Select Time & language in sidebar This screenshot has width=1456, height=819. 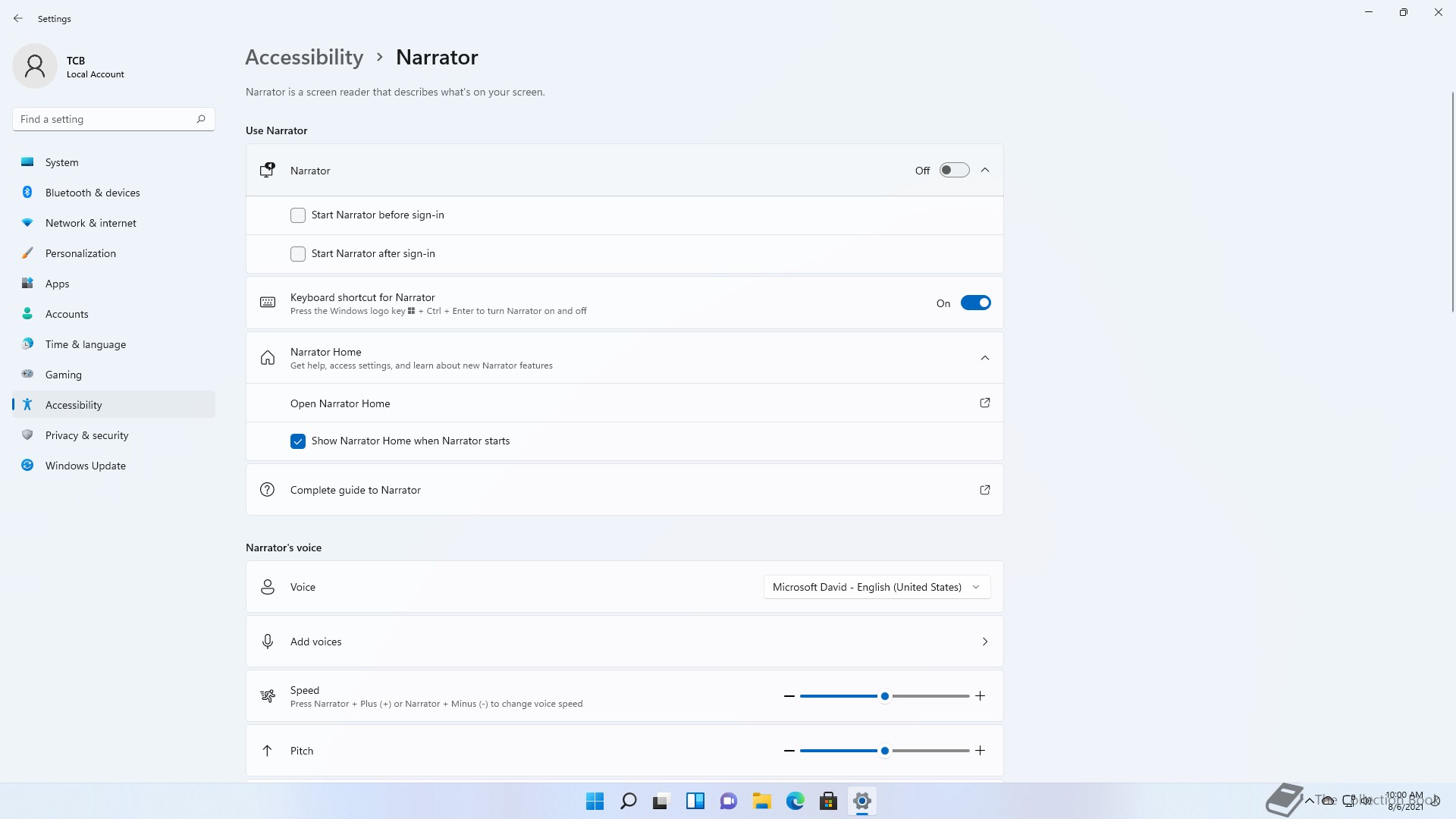pos(114,344)
